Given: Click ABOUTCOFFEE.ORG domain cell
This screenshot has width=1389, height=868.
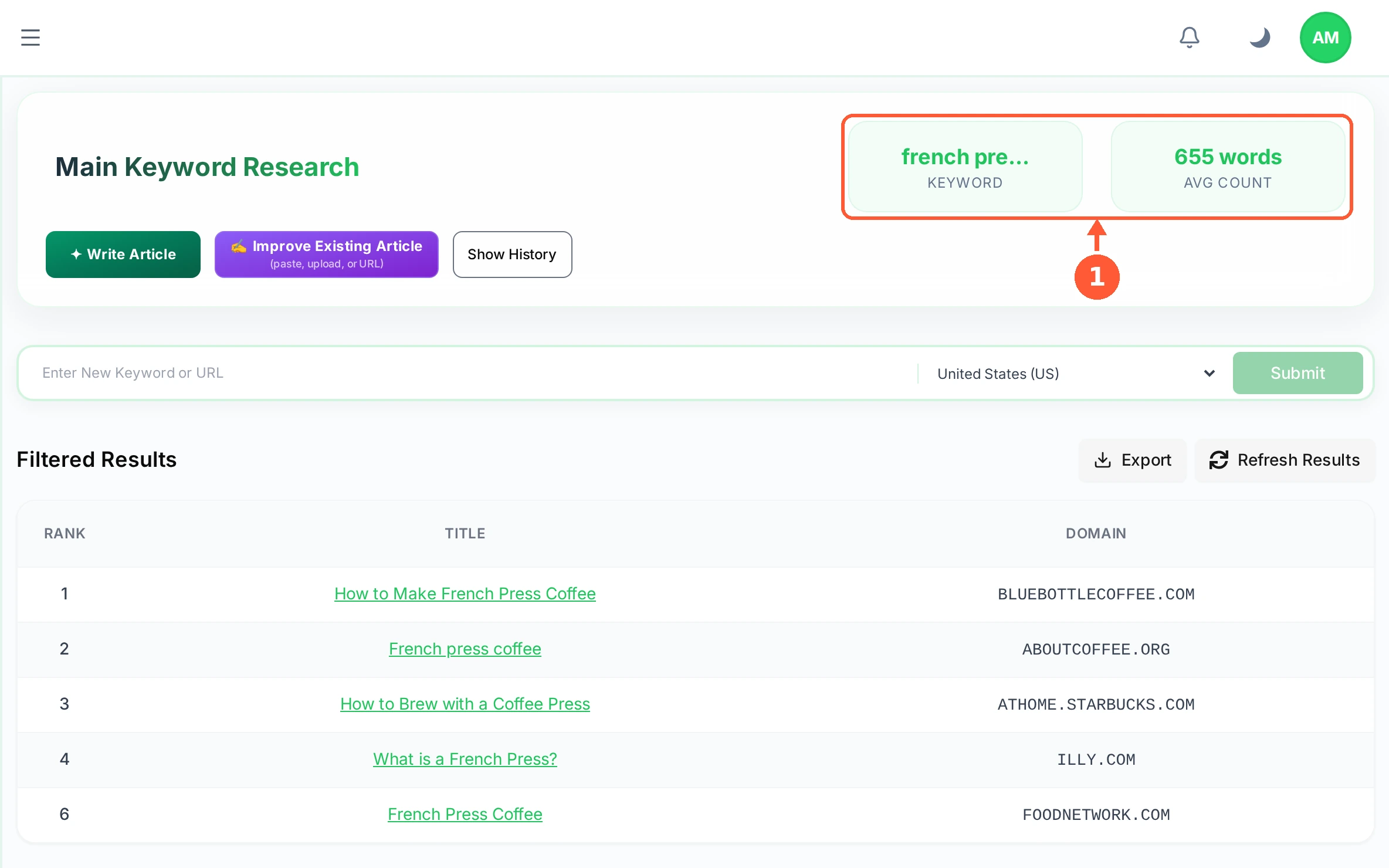Looking at the screenshot, I should click(1096, 649).
